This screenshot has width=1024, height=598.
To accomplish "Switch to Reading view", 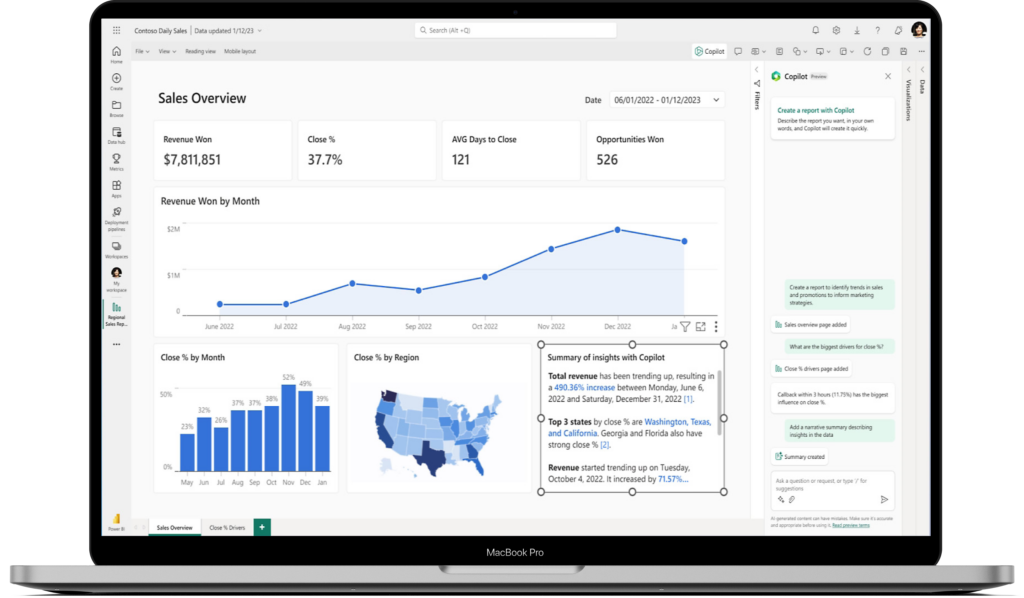I will pos(200,51).
